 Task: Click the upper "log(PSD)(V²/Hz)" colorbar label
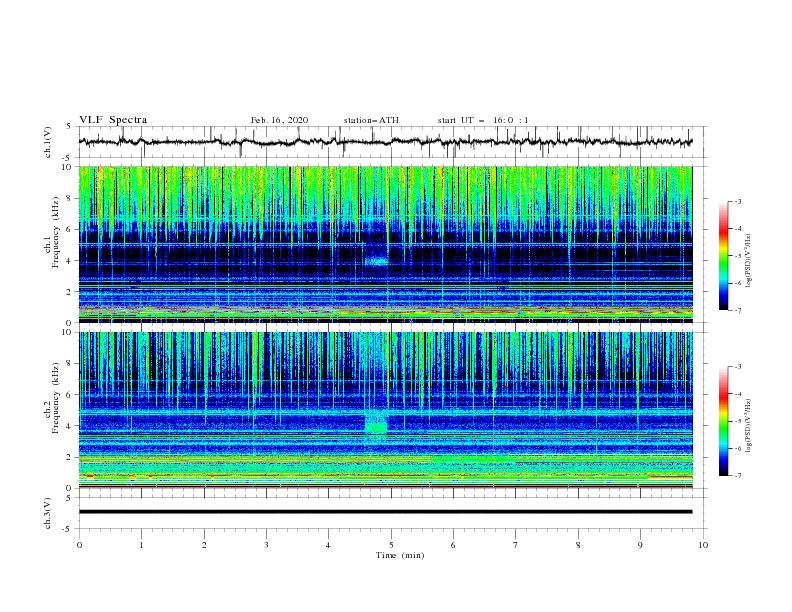[748, 261]
